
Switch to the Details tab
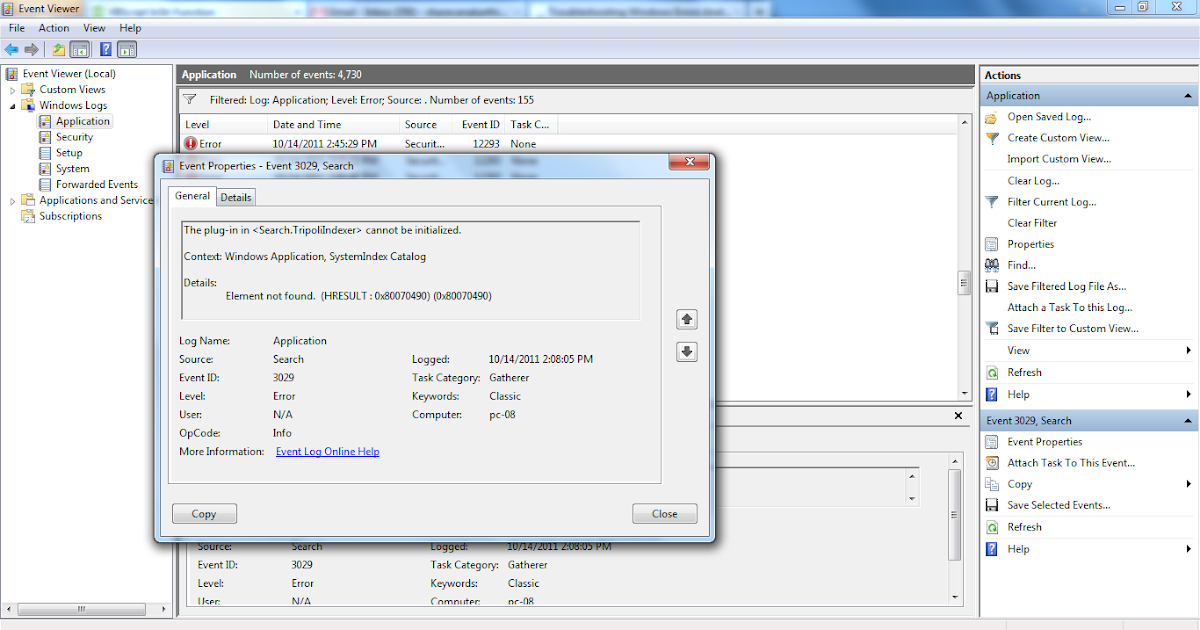point(235,196)
